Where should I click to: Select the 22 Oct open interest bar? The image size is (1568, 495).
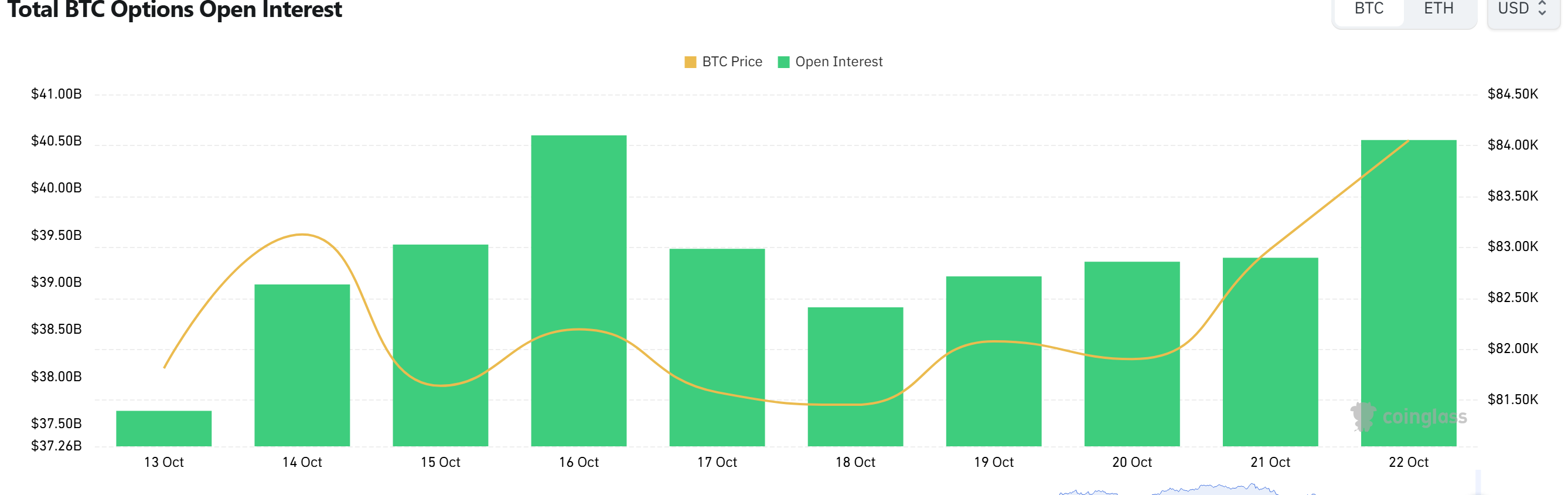[1409, 293]
